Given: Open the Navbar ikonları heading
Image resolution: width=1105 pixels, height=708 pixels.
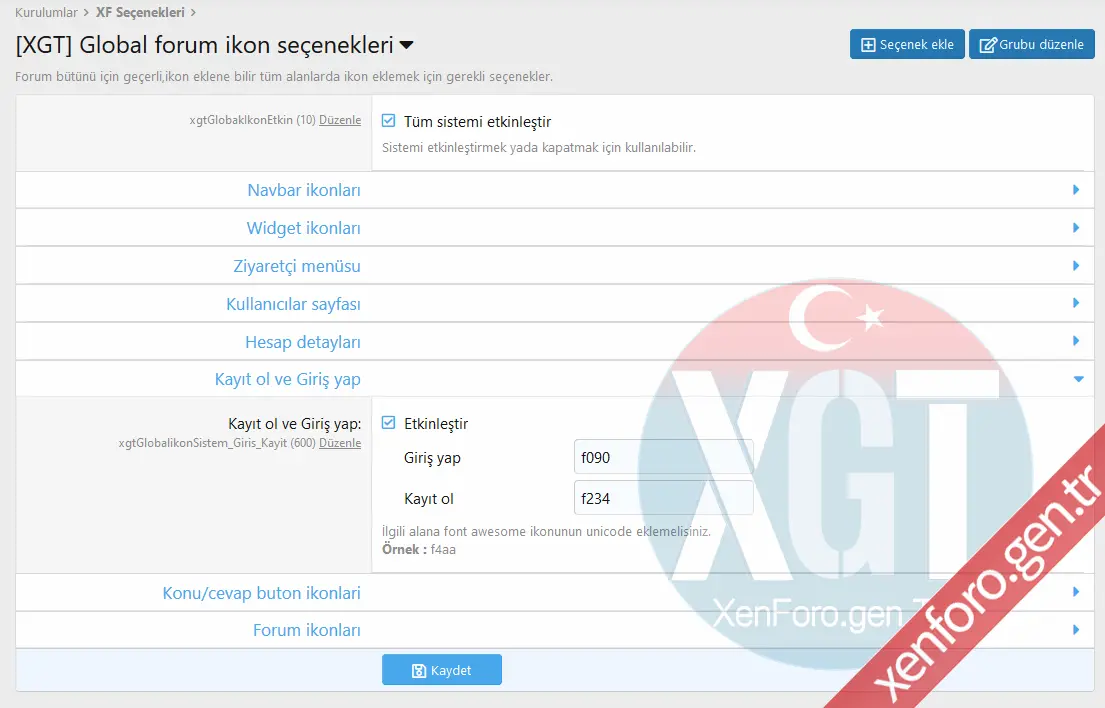Looking at the screenshot, I should coord(304,190).
